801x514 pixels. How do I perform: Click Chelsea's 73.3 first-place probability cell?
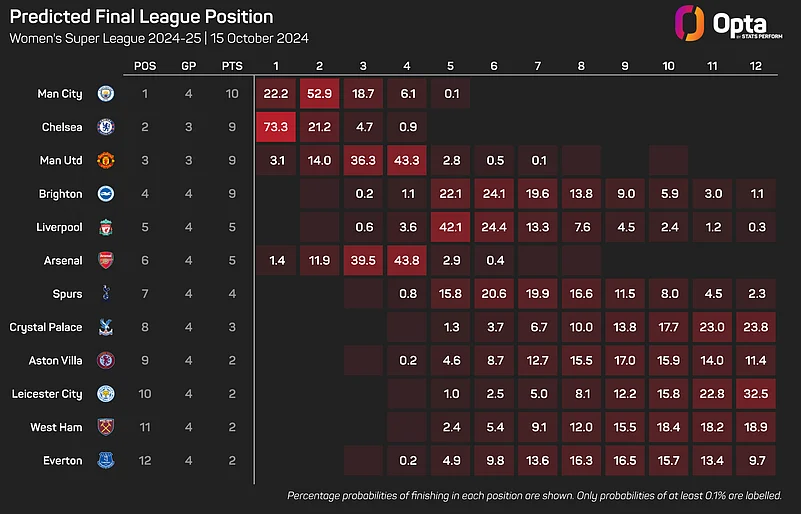[x=276, y=127]
